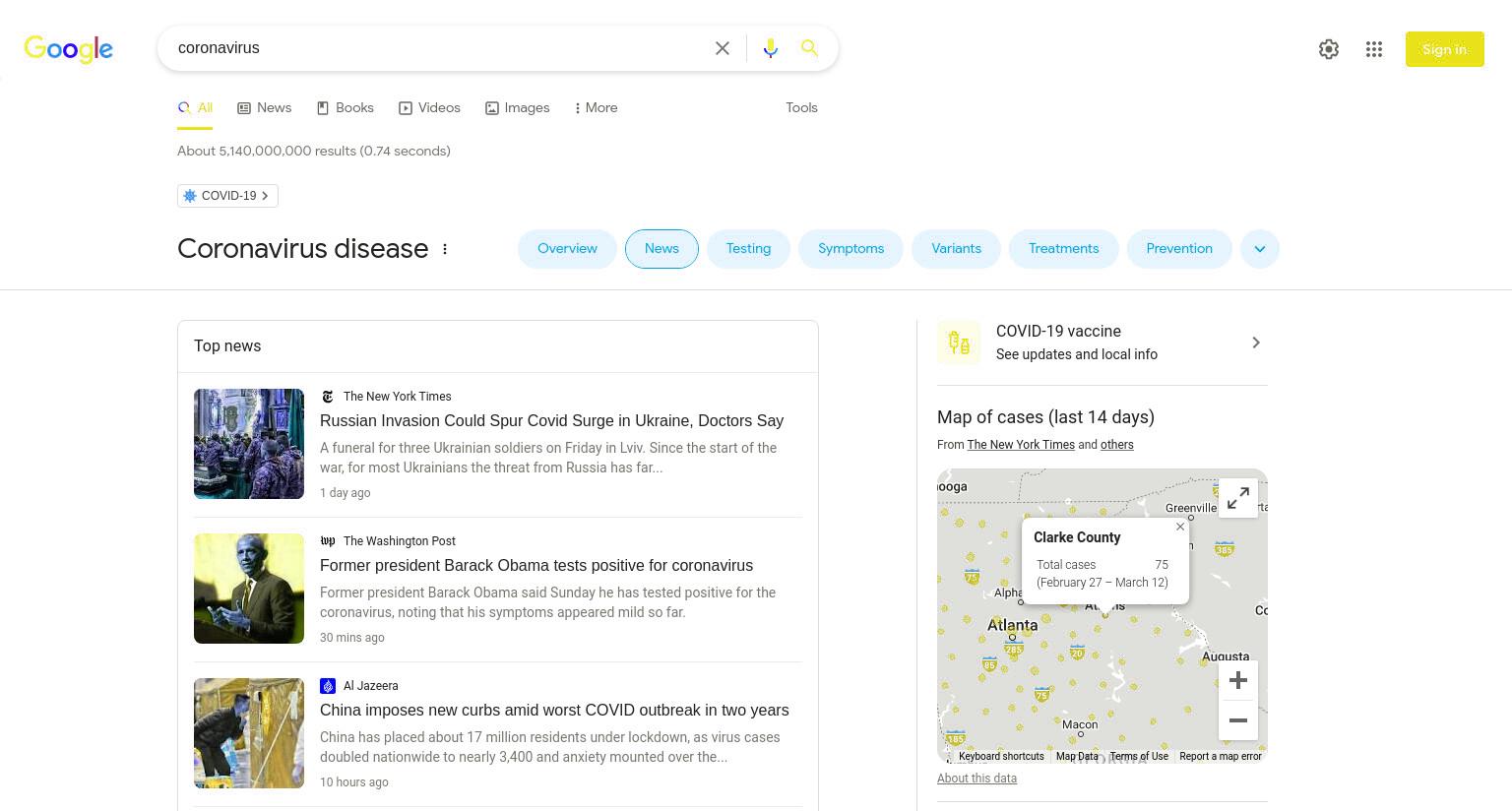Click The New York Times source icon

(328, 397)
